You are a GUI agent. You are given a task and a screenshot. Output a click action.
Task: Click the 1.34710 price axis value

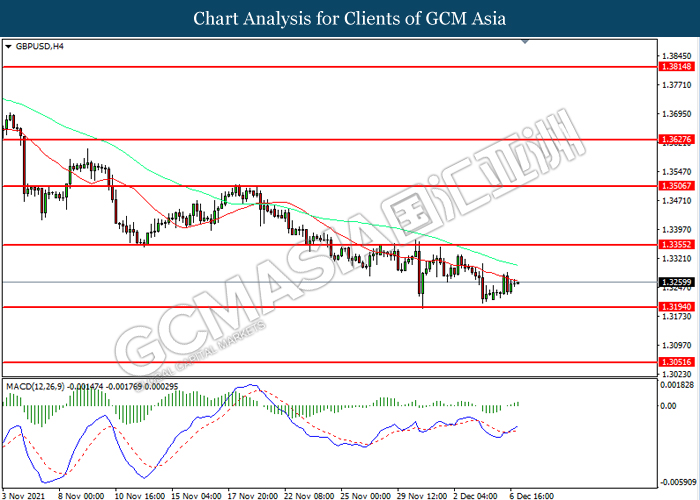coord(677,200)
